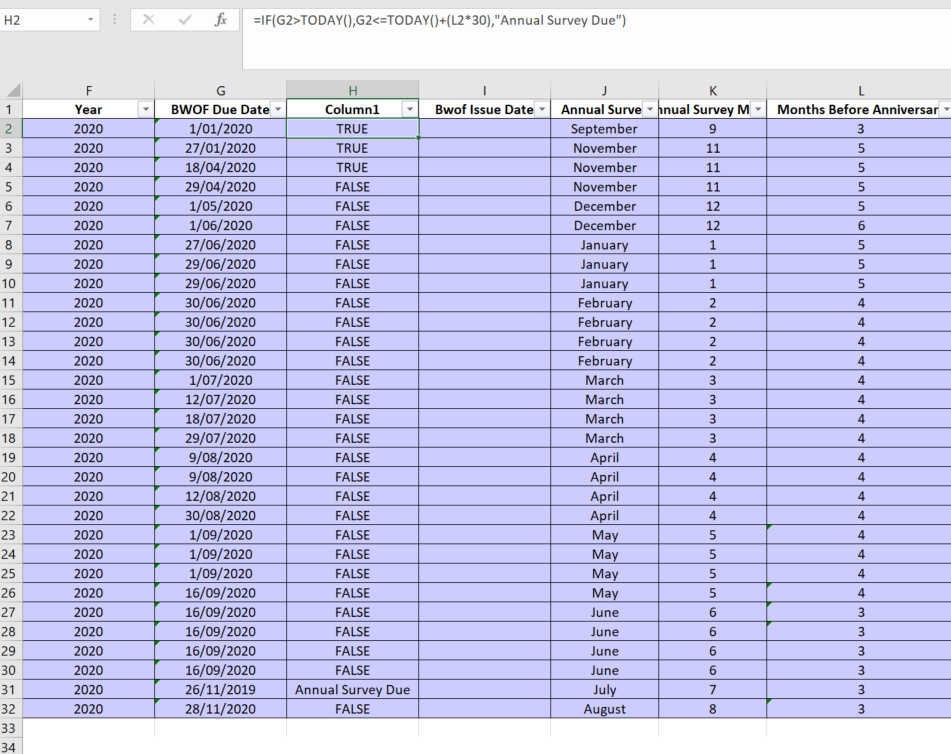The width and height of the screenshot is (951, 754).
Task: Select column H header
Action: (352, 90)
